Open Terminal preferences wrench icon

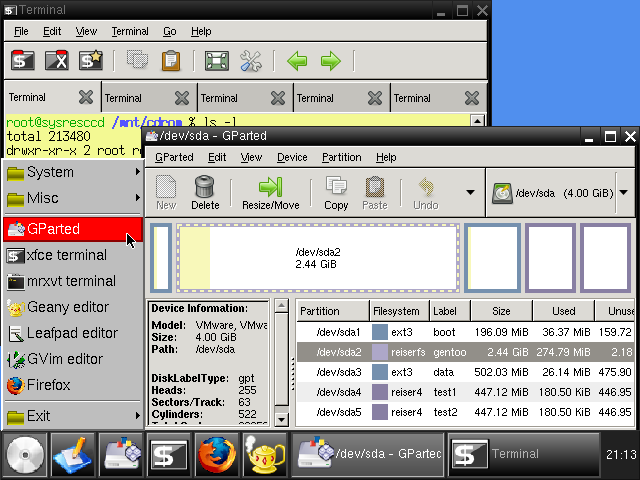(250, 61)
